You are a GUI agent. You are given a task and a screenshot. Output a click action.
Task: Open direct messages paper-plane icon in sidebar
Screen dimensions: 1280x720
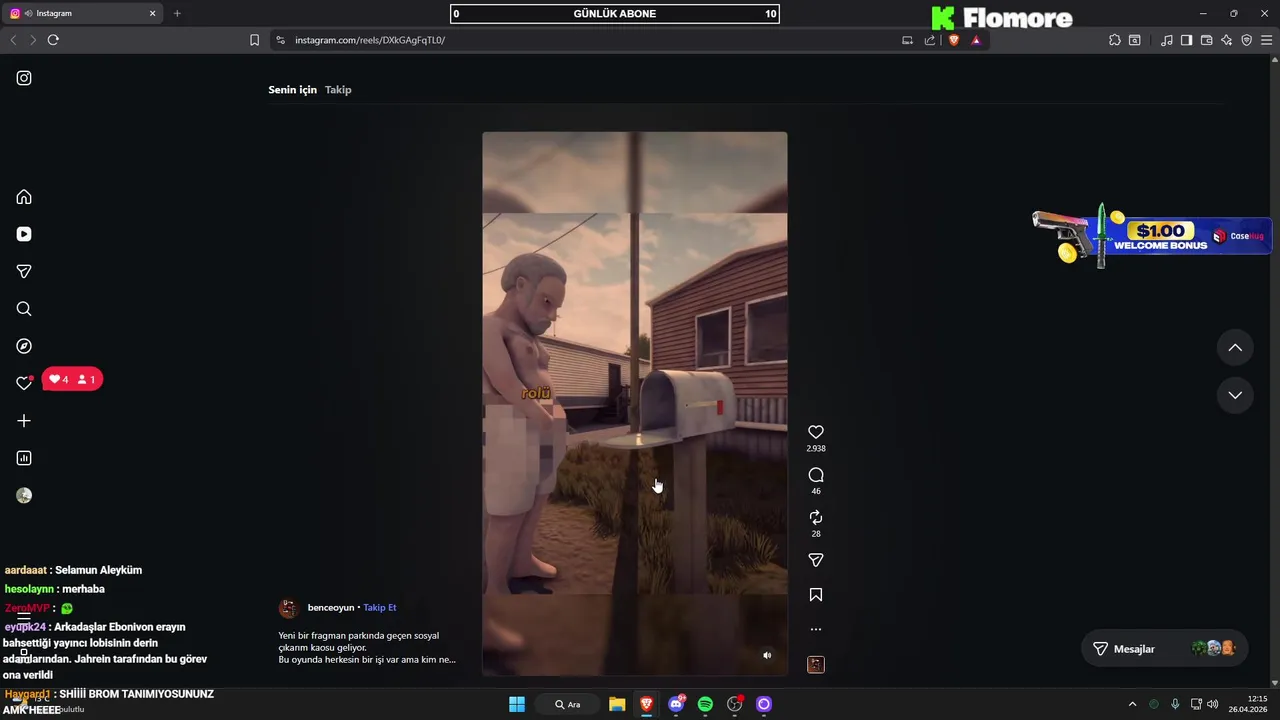tap(24, 271)
